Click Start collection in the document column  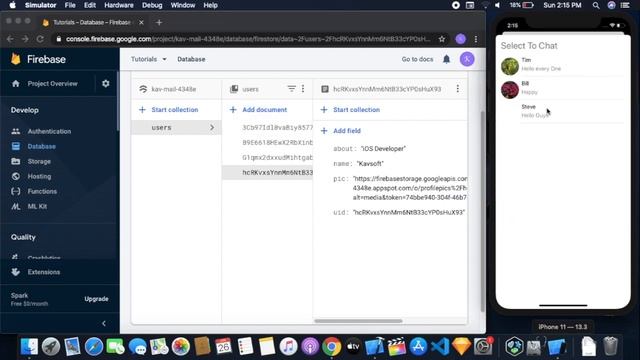[351, 110]
